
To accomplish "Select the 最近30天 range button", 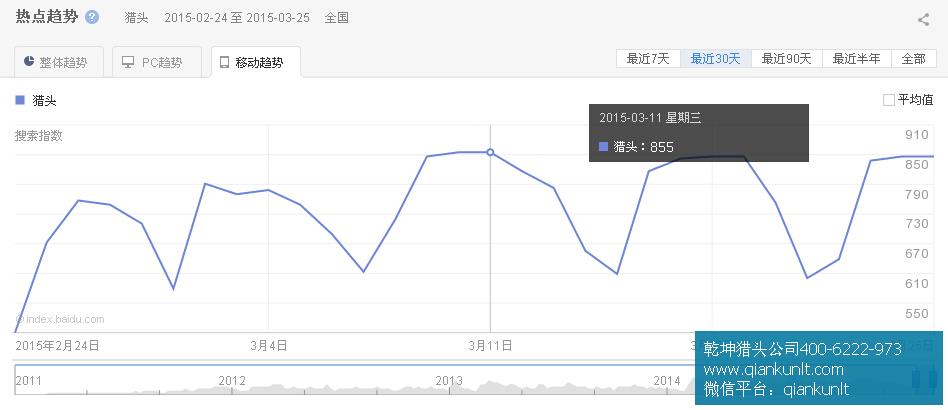I will tap(715, 58).
